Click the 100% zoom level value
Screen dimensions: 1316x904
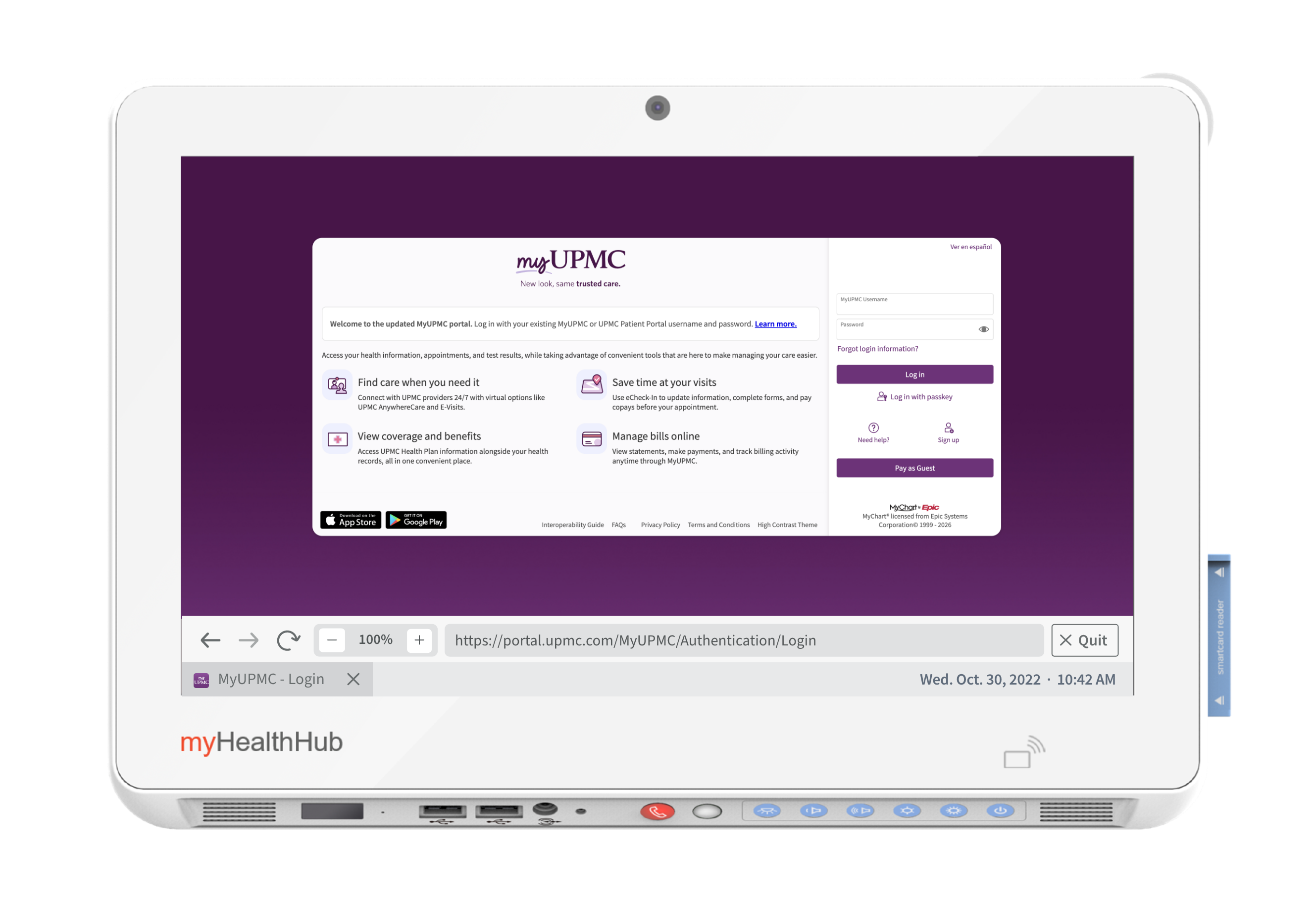375,639
